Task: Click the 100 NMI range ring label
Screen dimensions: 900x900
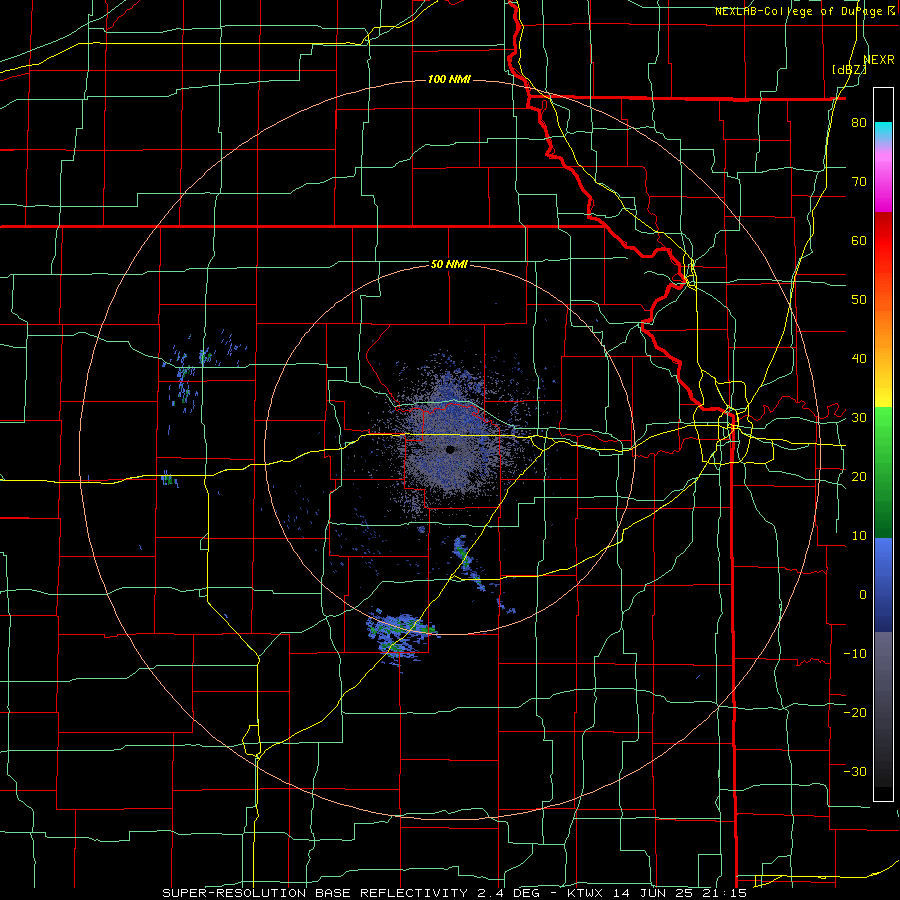Action: [449, 79]
